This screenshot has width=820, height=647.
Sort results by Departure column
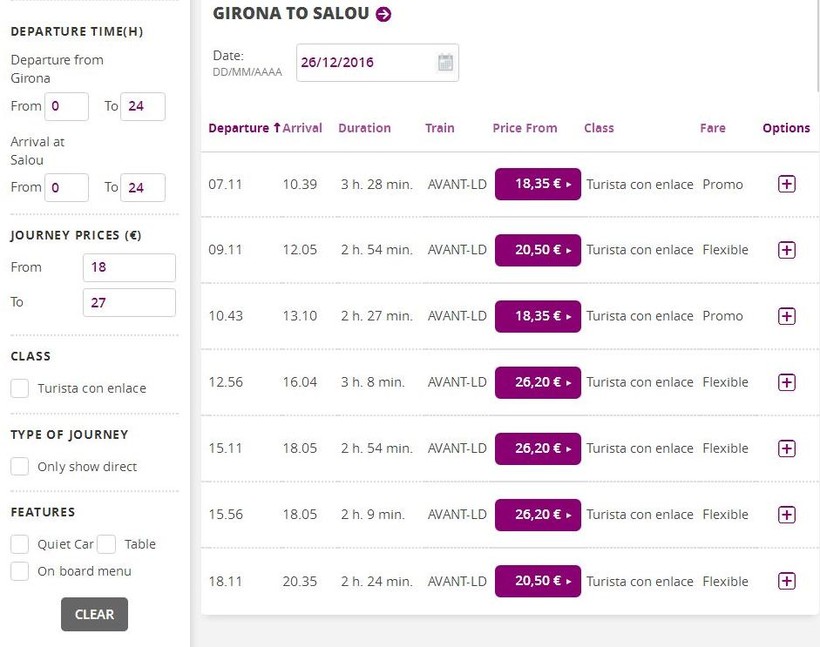pyautogui.click(x=239, y=128)
